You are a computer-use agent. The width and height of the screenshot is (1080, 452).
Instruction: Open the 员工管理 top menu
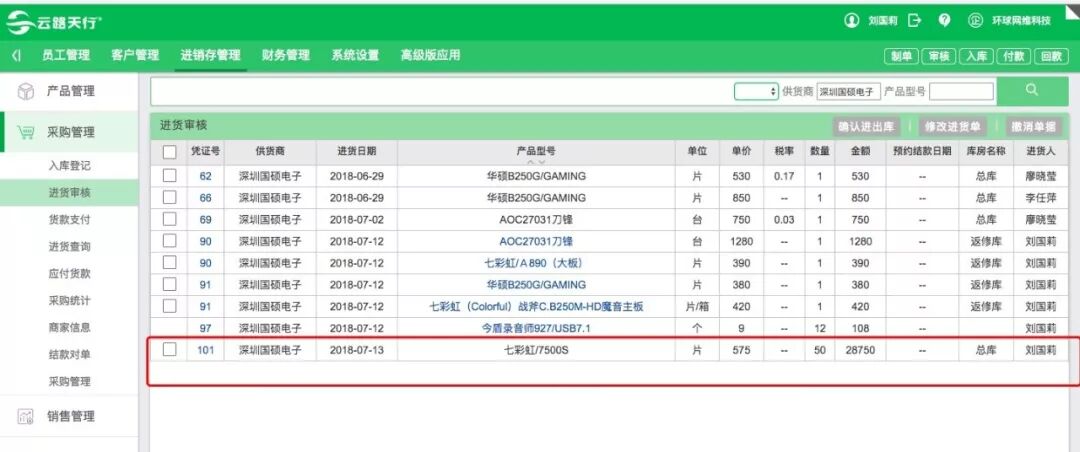click(x=66, y=55)
